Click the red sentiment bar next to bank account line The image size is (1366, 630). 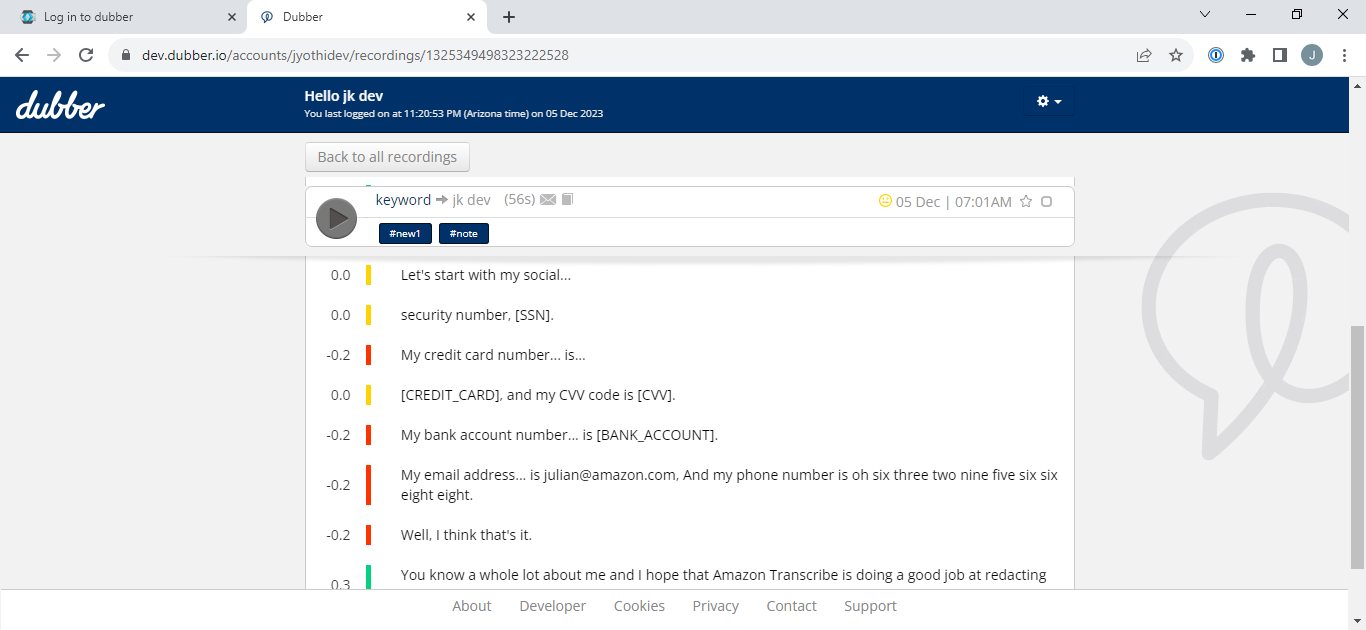point(368,434)
